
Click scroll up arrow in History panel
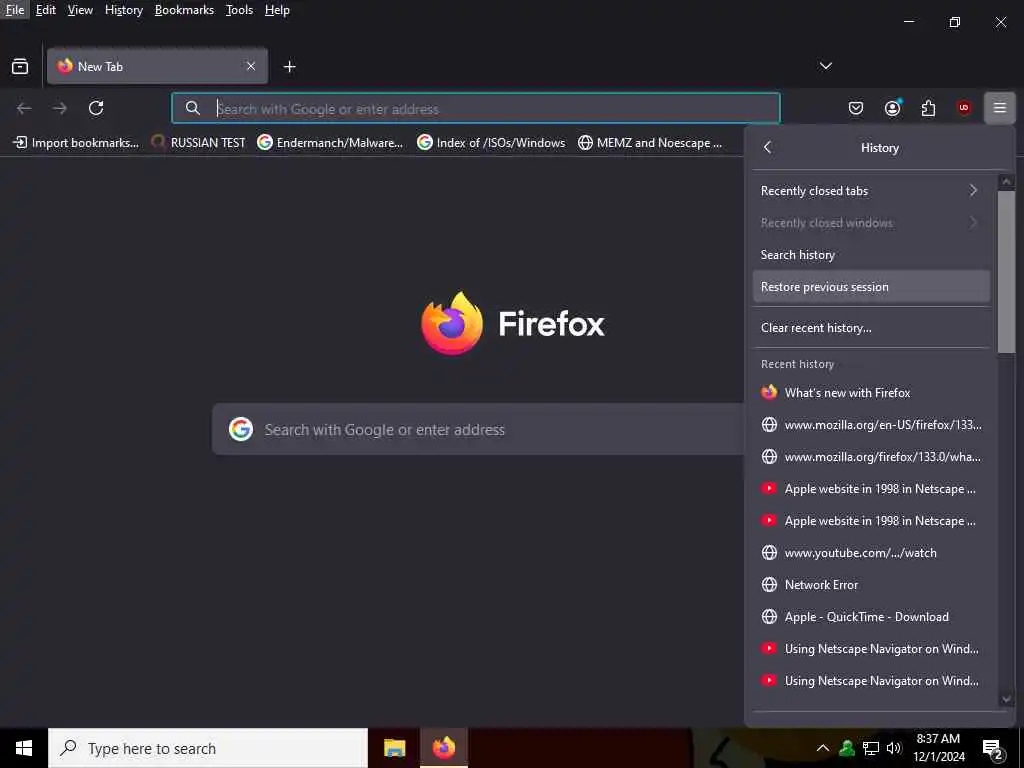pos(1006,182)
